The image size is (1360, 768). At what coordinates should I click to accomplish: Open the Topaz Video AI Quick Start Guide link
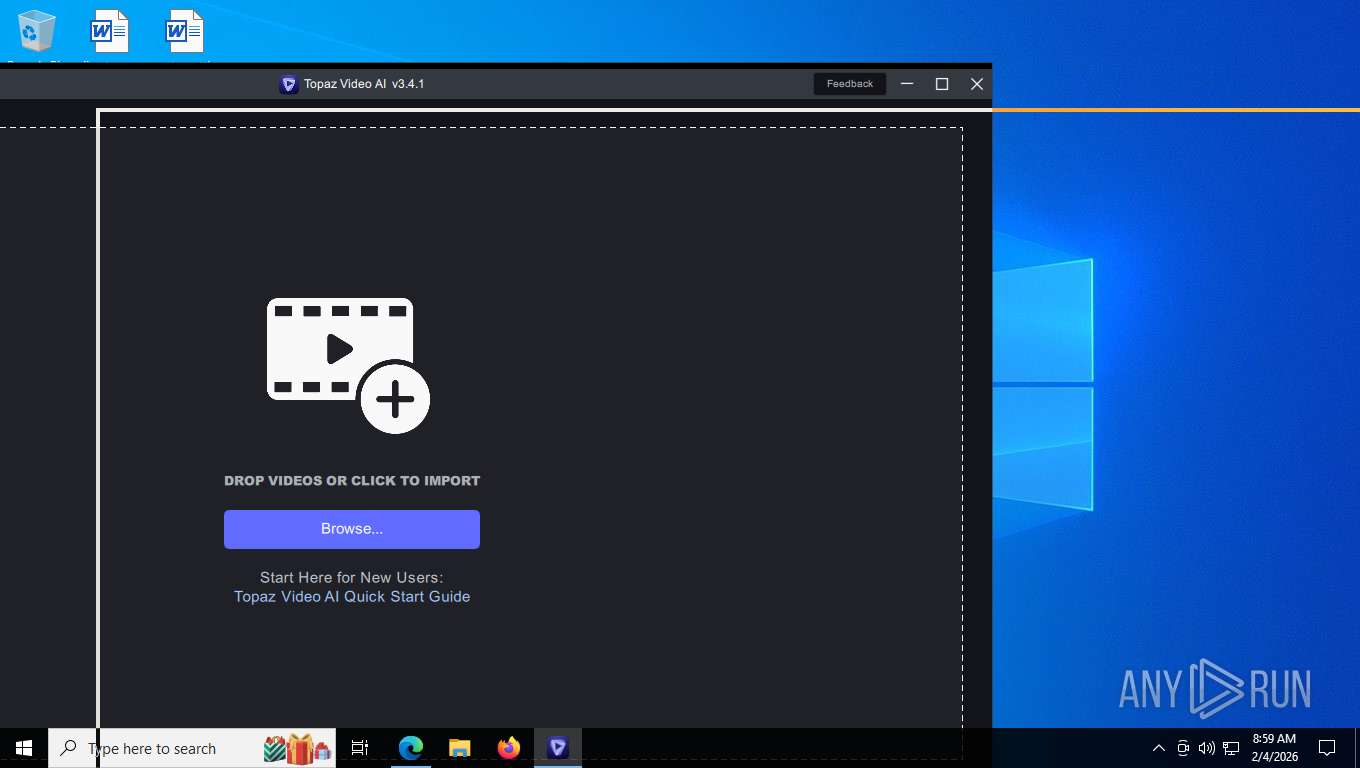click(x=352, y=597)
